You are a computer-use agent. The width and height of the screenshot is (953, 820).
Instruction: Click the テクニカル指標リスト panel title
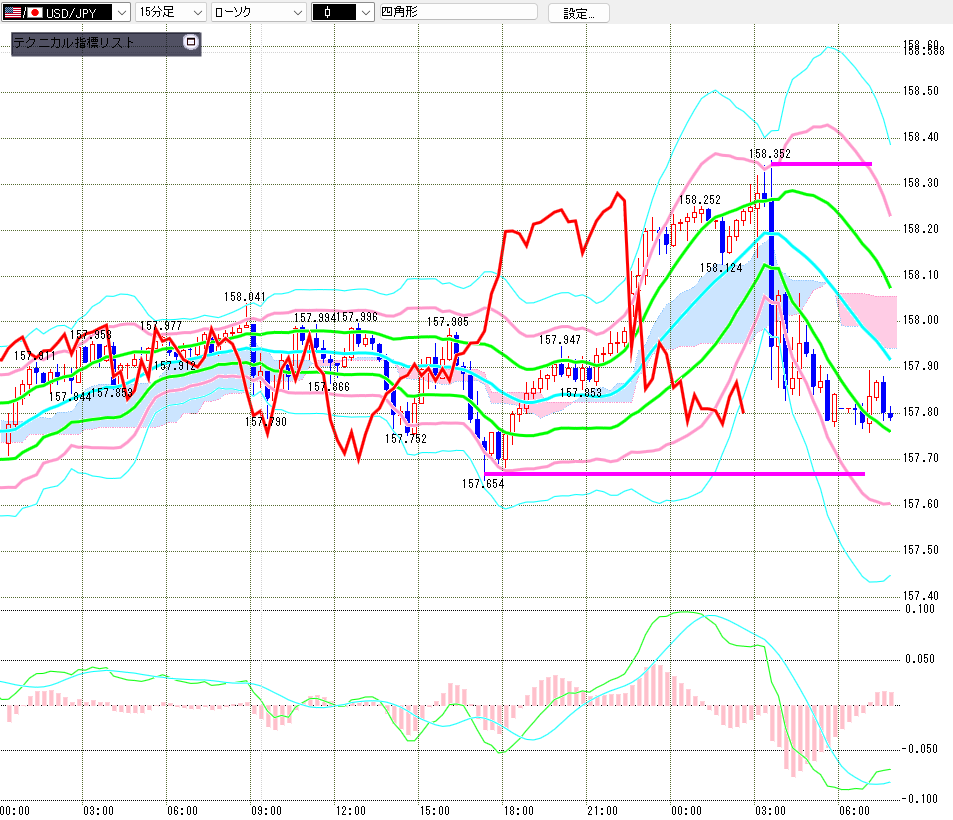coord(73,43)
